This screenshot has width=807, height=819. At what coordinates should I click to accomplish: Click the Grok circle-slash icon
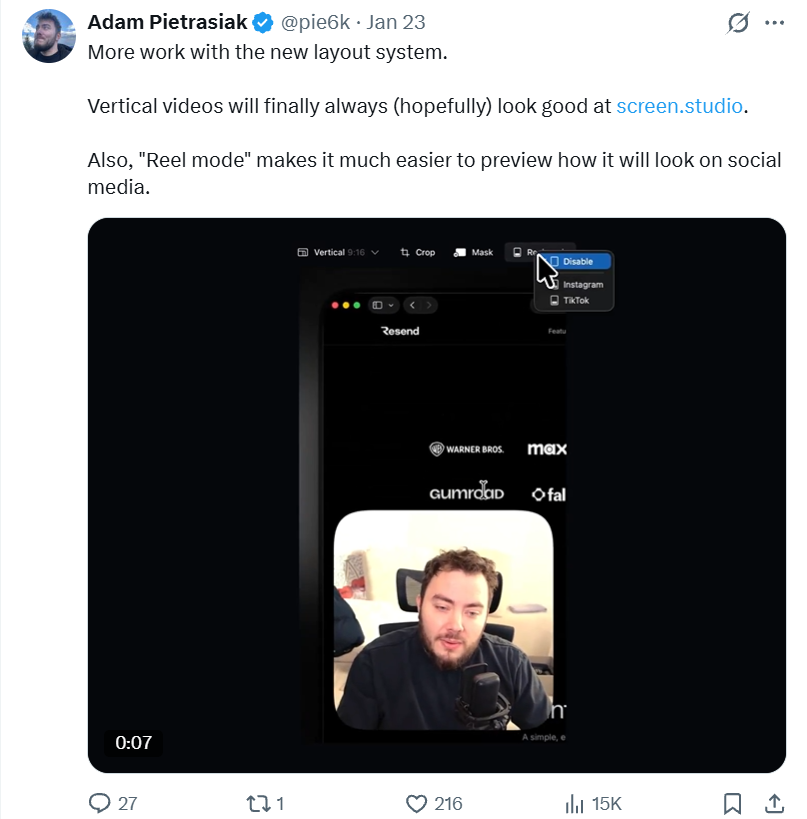[738, 22]
